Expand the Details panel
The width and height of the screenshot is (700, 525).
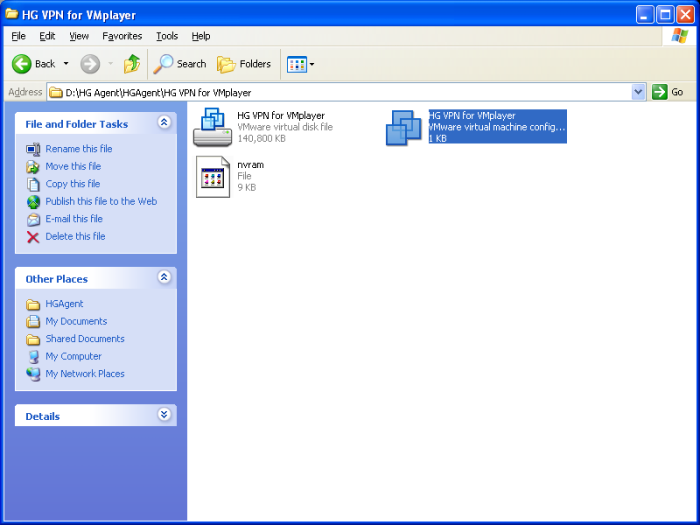(x=164, y=414)
